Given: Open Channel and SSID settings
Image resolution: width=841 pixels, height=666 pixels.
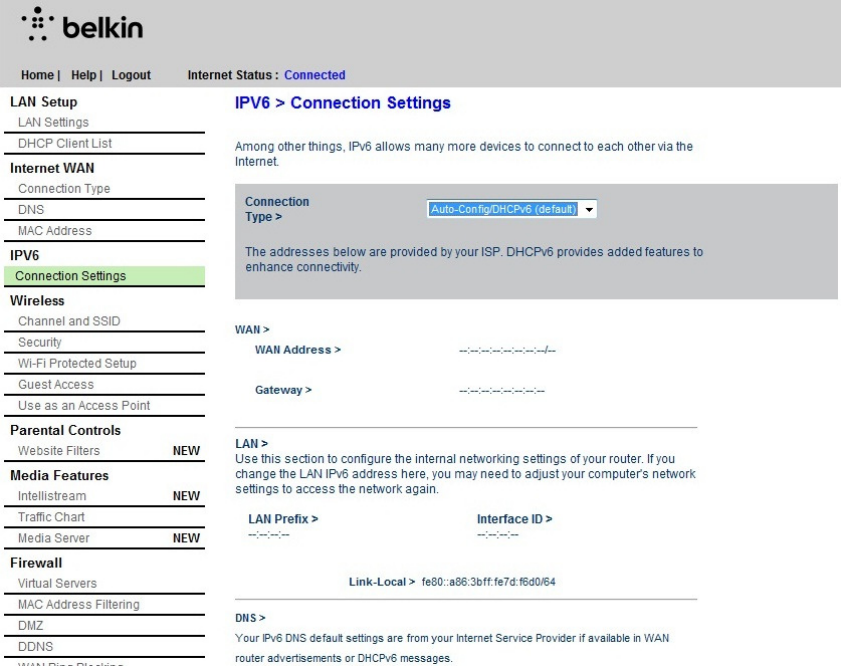Looking at the screenshot, I should click(69, 321).
